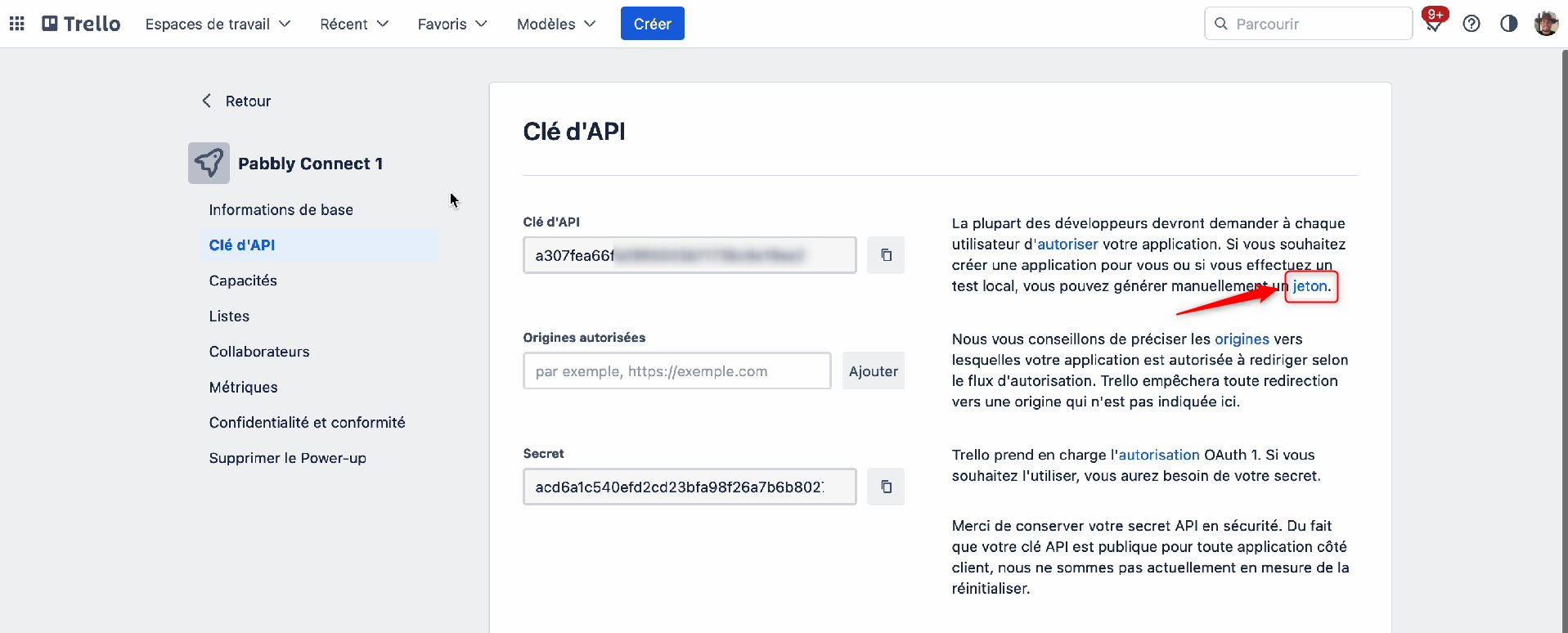This screenshot has width=1568, height=633.
Task: Follow the autorisation OAuth link
Action: [1159, 455]
